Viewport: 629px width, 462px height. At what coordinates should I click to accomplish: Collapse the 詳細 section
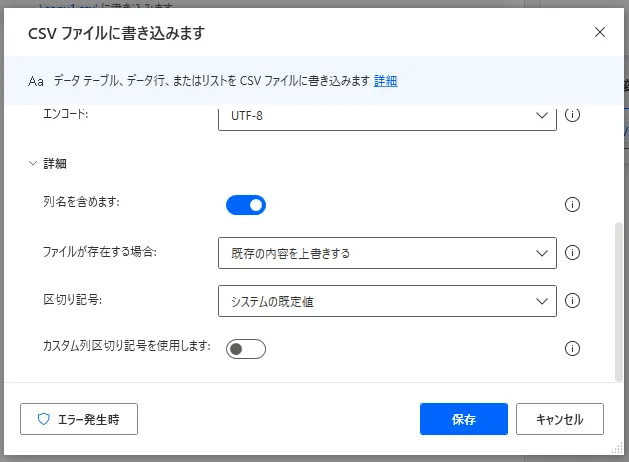pos(34,162)
